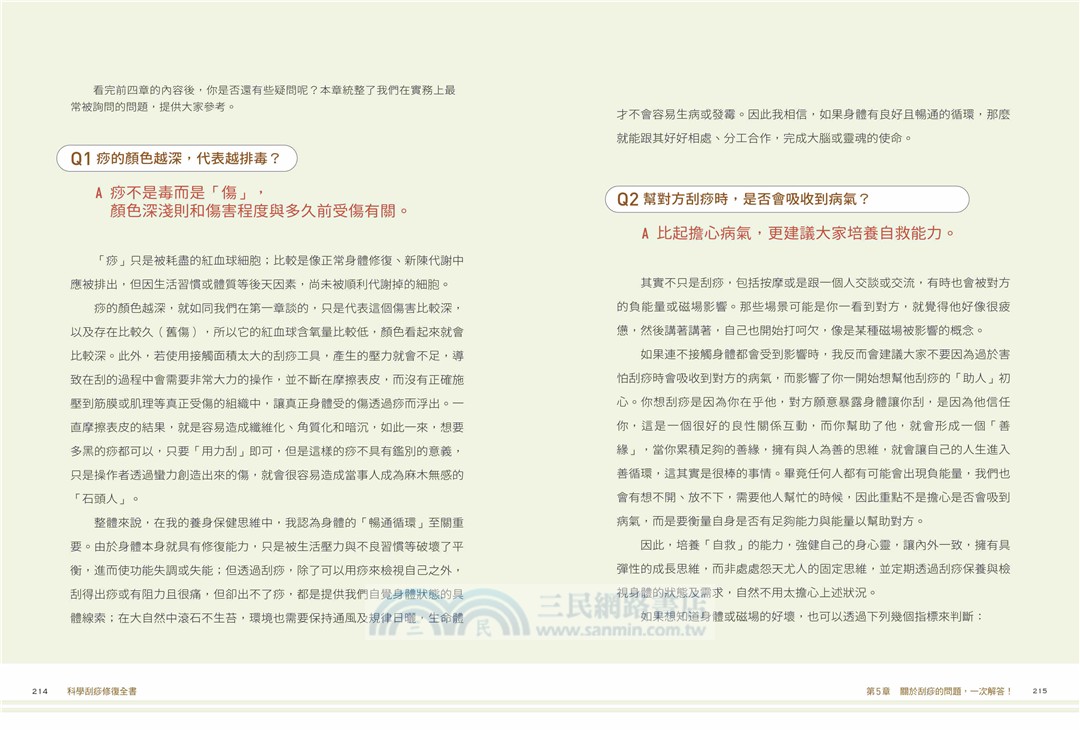Click the line starting 因此，培養「自救」的能力
Image resolution: width=1080 pixels, height=731 pixels.
825,546
